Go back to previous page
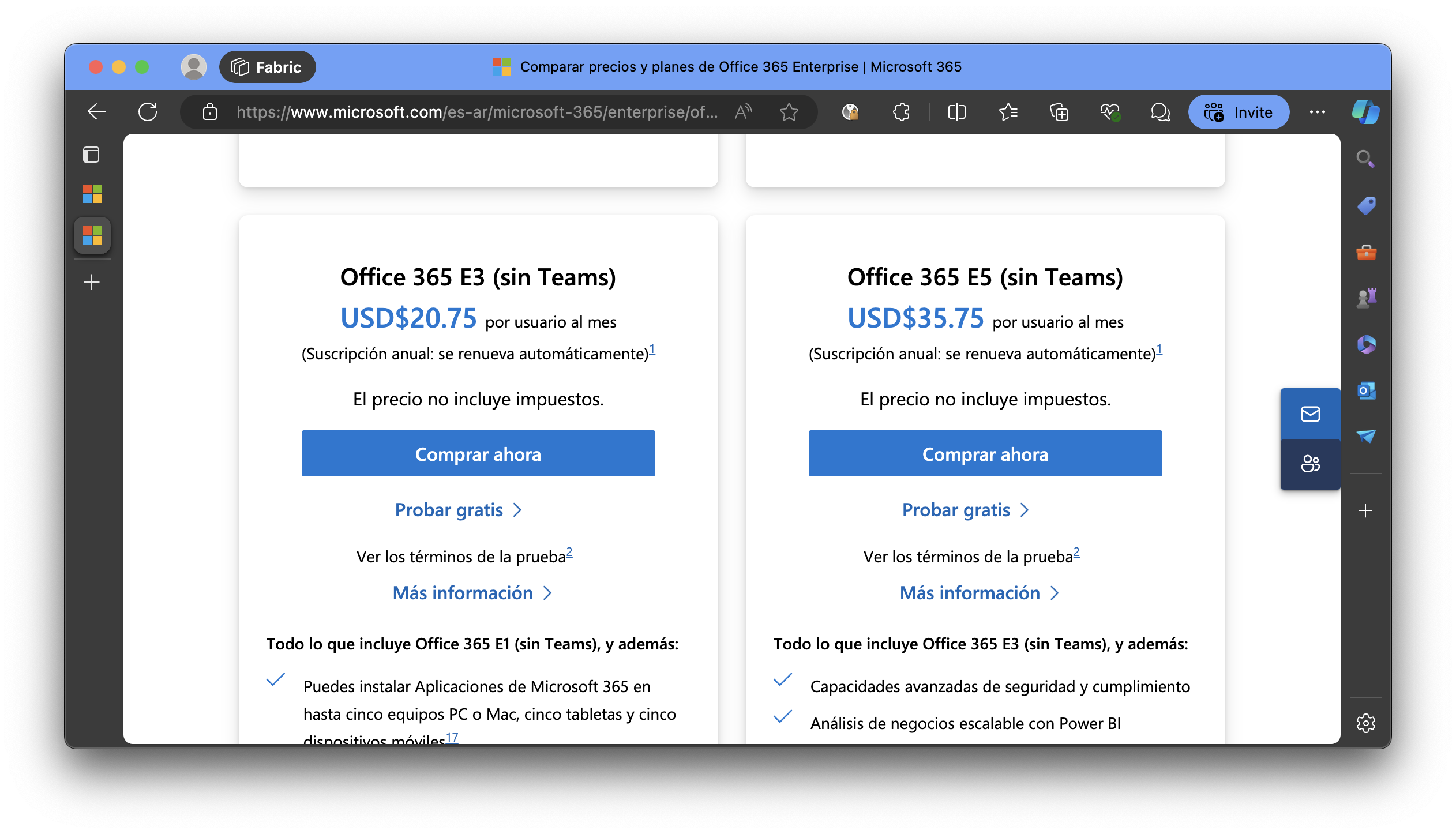1456x834 pixels. (x=96, y=111)
